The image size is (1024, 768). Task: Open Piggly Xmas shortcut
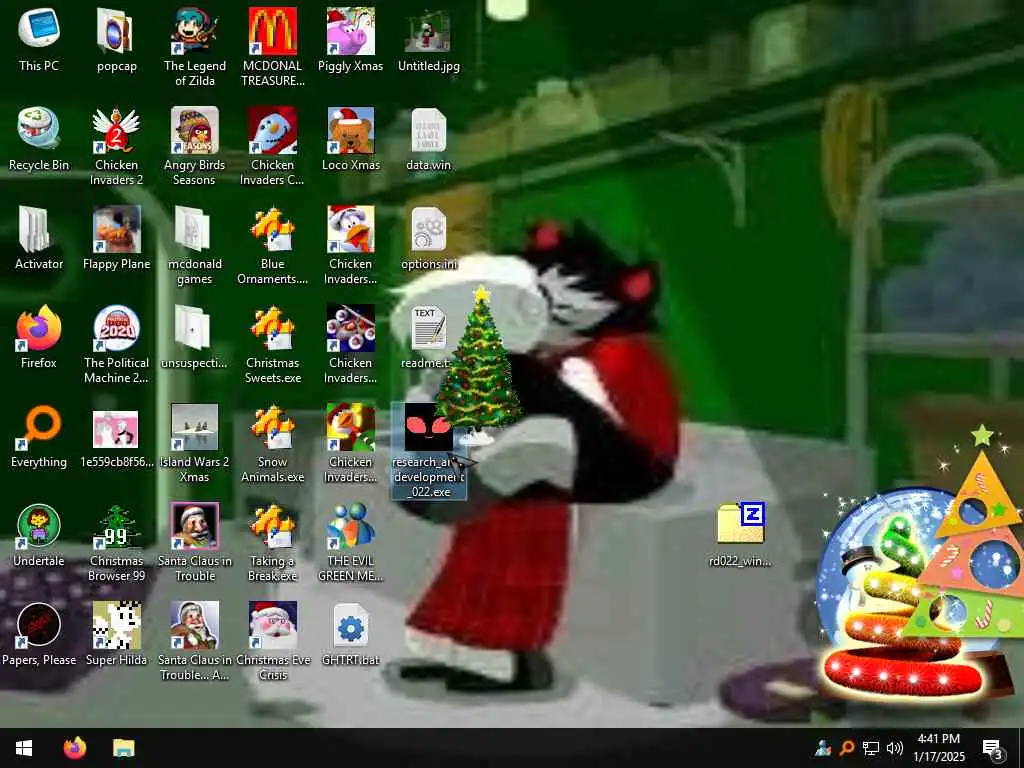pos(351,39)
